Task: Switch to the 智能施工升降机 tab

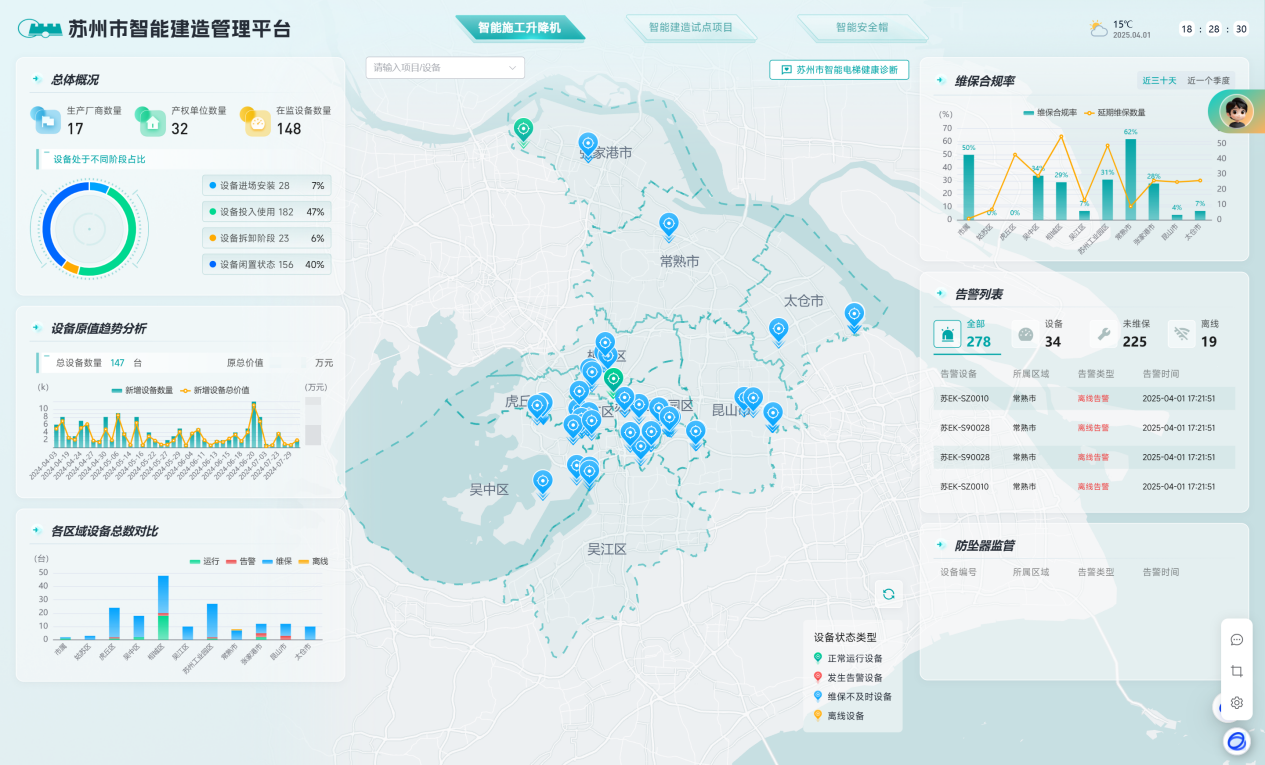Action: tap(519, 28)
